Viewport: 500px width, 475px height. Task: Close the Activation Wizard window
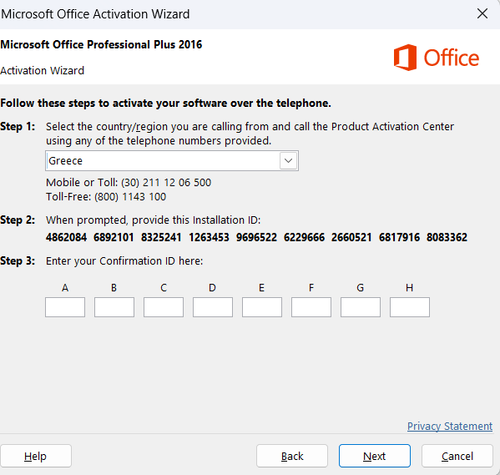tap(482, 14)
